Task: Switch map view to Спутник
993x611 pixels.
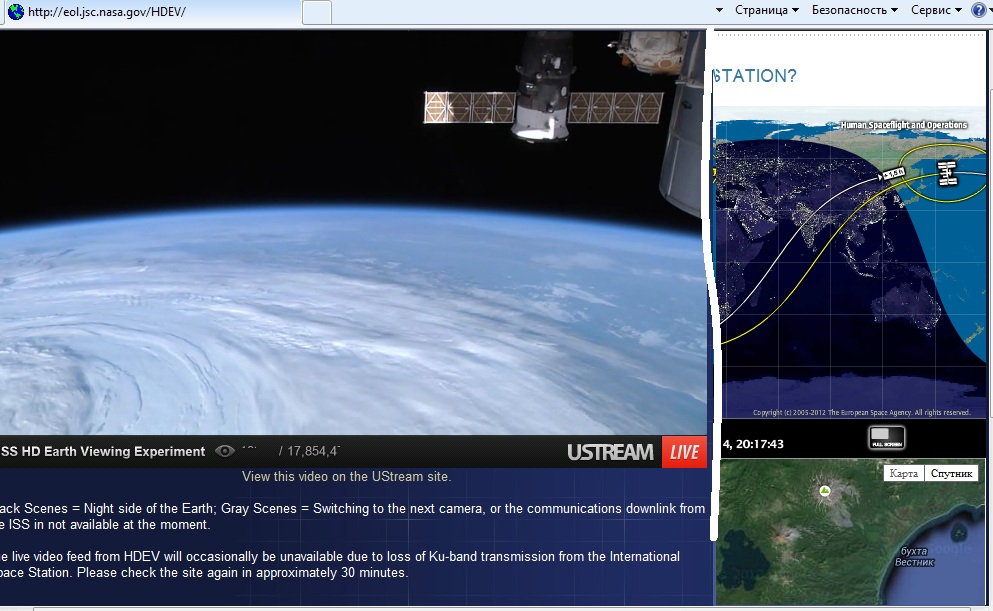Action: coord(950,473)
